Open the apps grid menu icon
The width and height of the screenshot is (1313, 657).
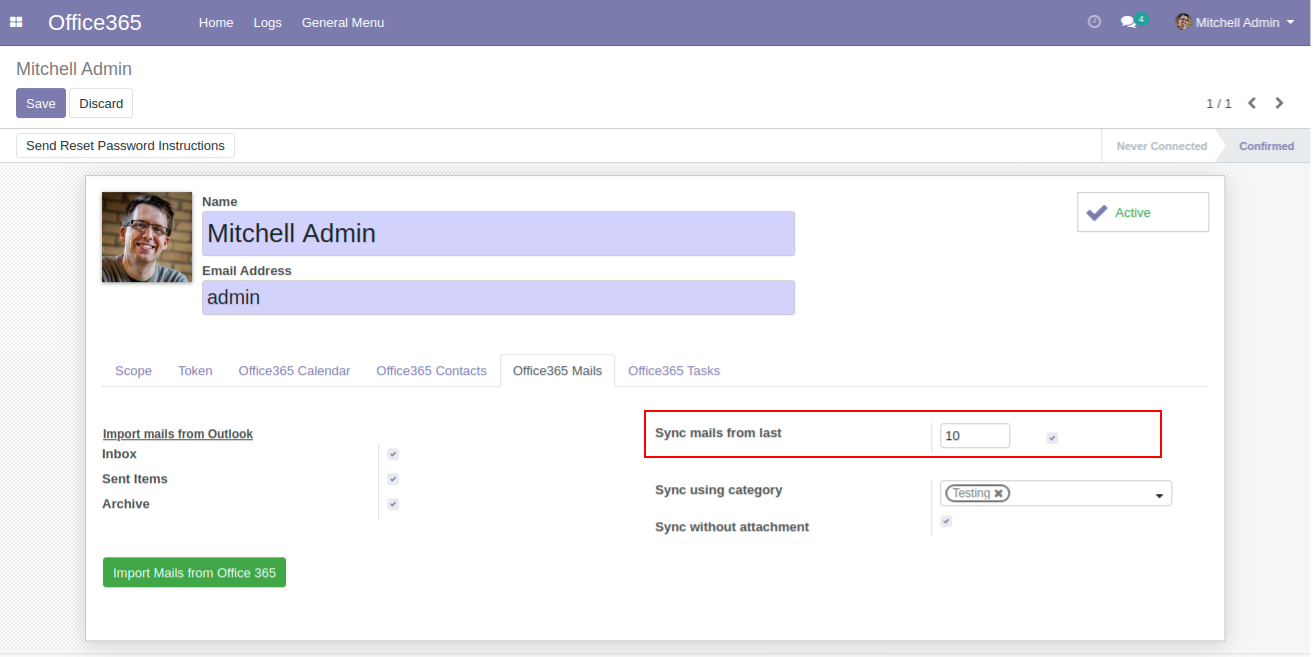pyautogui.click(x=16, y=22)
